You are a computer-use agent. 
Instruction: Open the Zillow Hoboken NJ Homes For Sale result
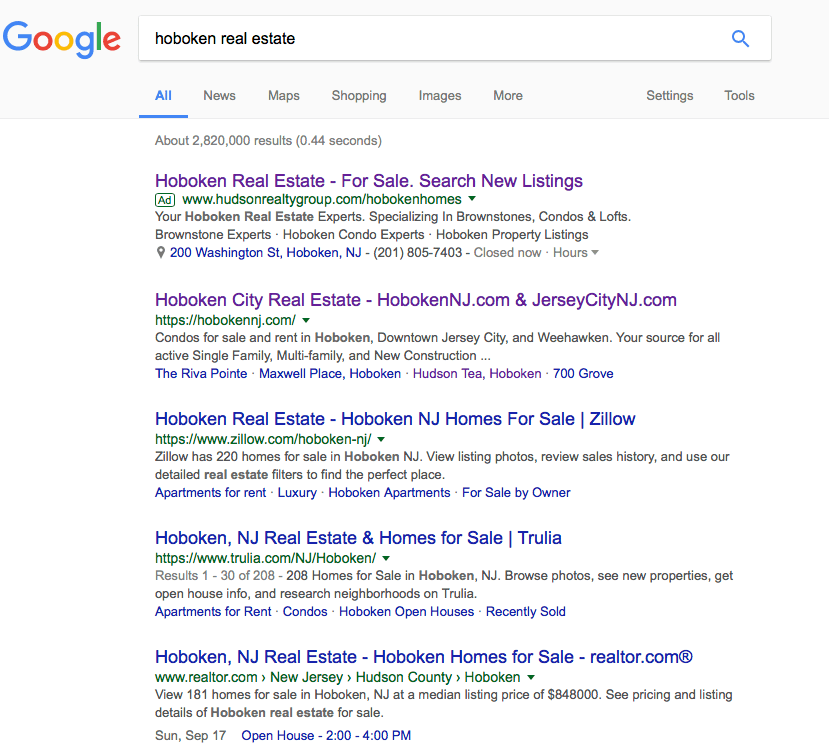point(395,419)
